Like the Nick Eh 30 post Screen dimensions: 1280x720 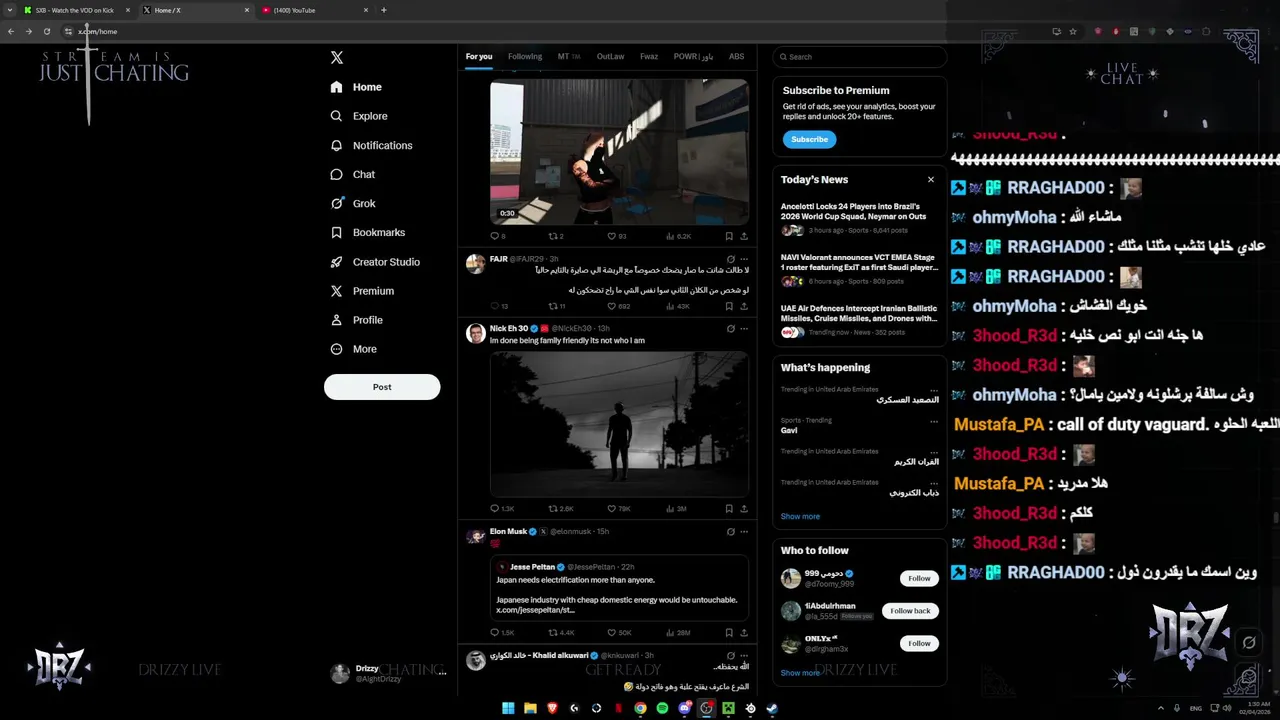[613, 509]
